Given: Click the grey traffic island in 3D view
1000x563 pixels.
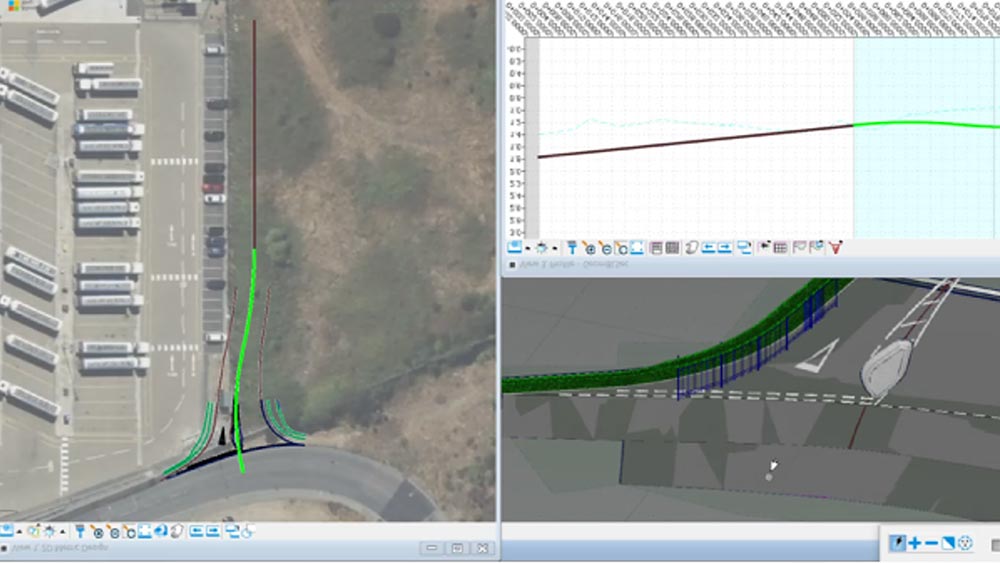Looking at the screenshot, I should click(x=887, y=369).
